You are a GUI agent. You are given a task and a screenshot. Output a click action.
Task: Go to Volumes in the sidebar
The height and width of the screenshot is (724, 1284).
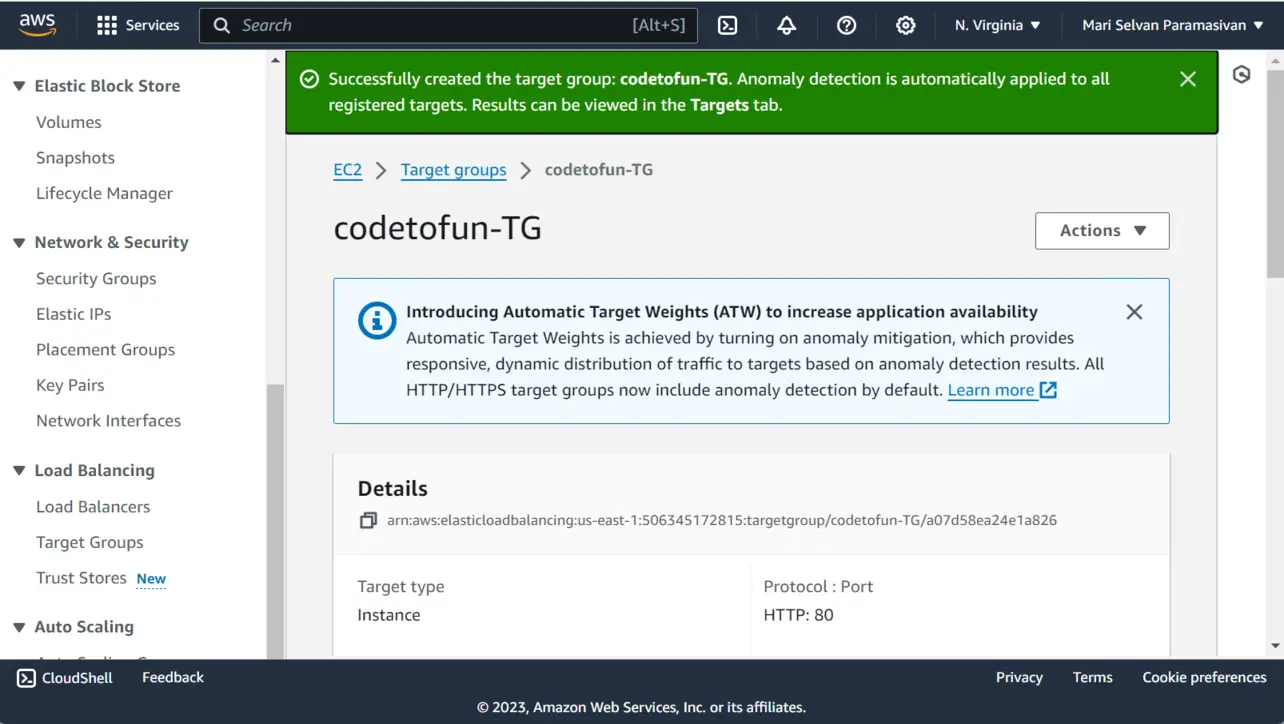(x=69, y=122)
